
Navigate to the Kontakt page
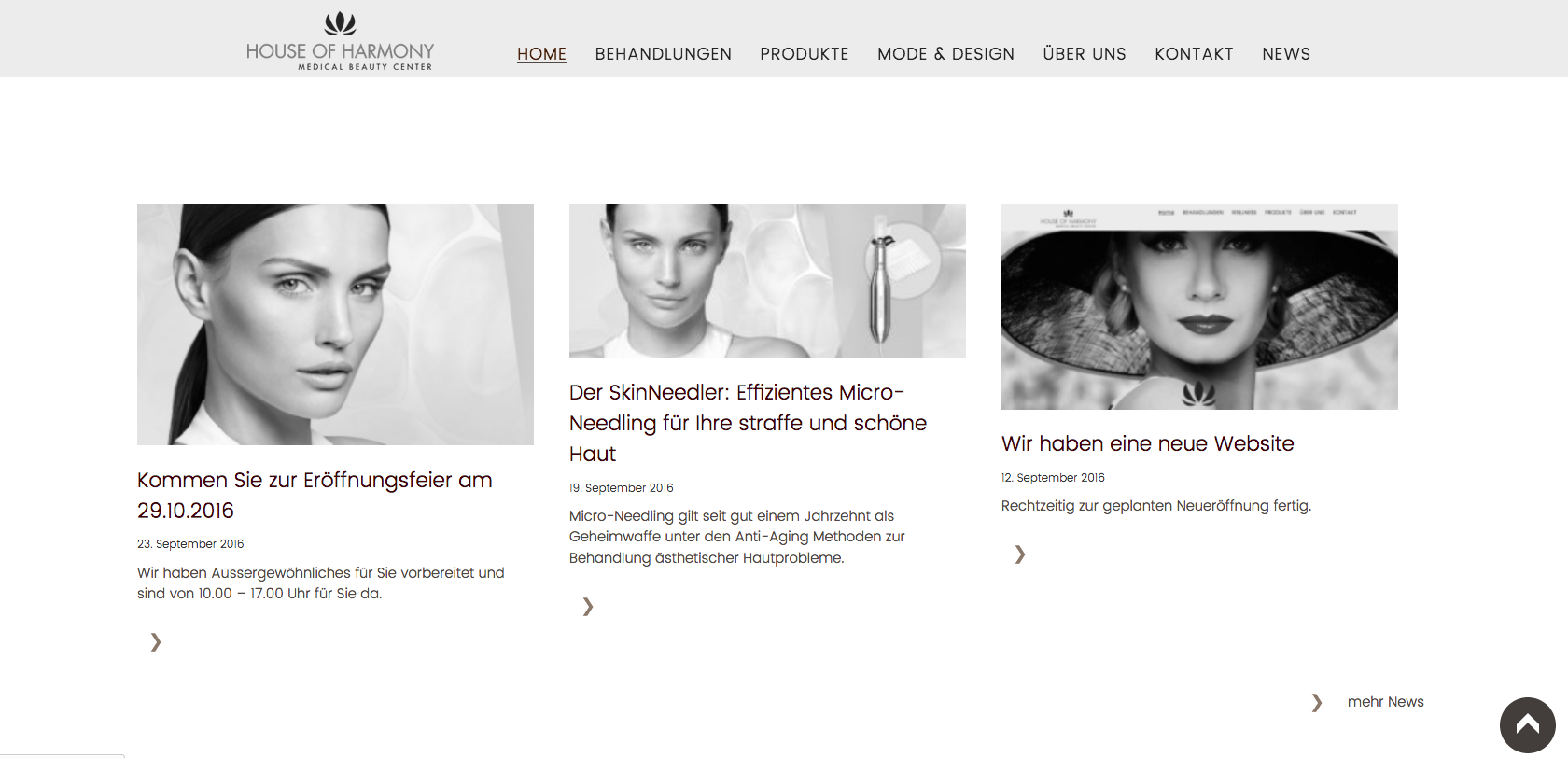(1194, 54)
